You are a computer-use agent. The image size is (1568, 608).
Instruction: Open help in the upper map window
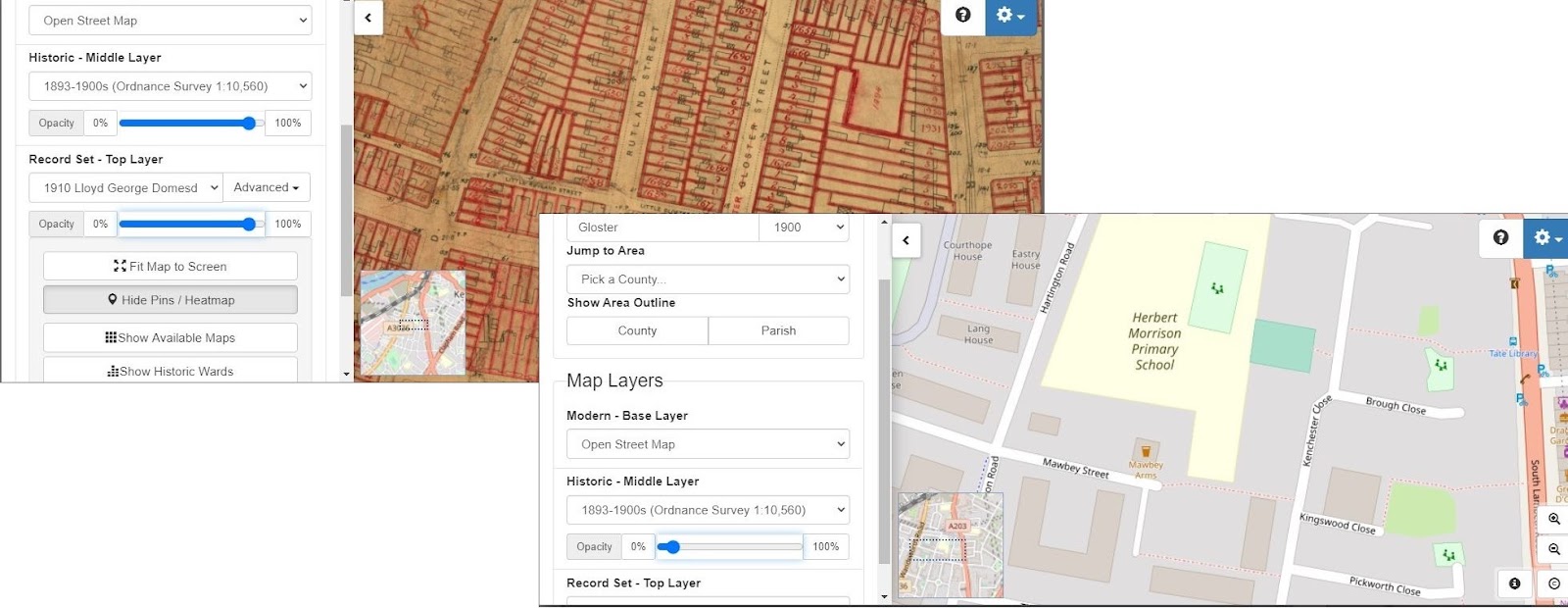[x=963, y=16]
